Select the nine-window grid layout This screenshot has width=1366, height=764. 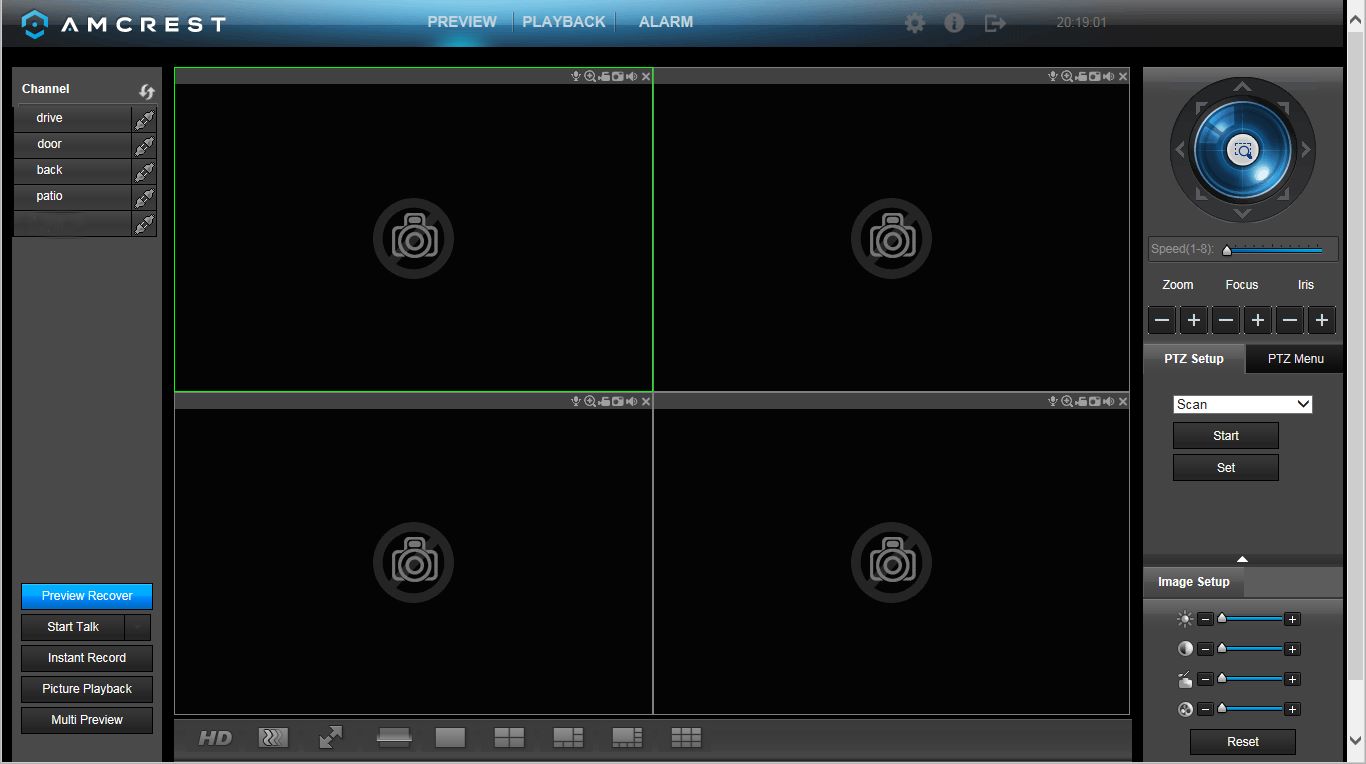[686, 738]
